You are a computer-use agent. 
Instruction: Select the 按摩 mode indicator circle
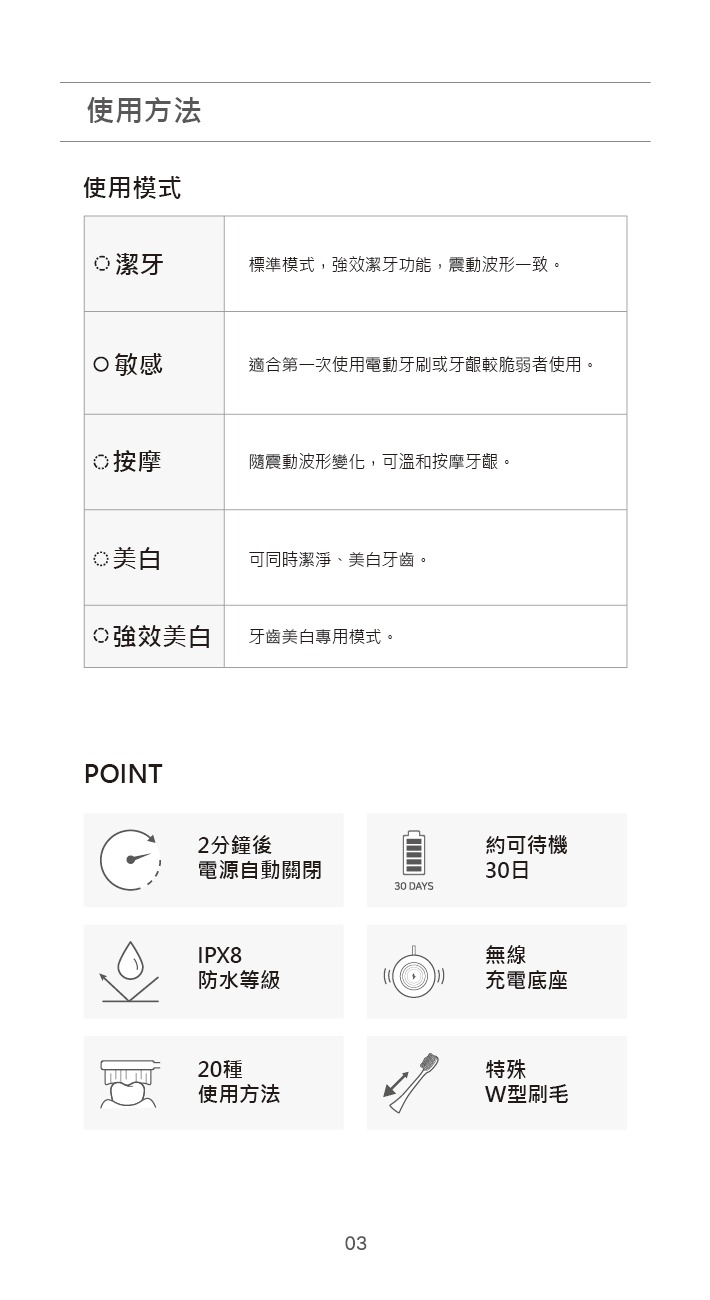click(x=100, y=462)
